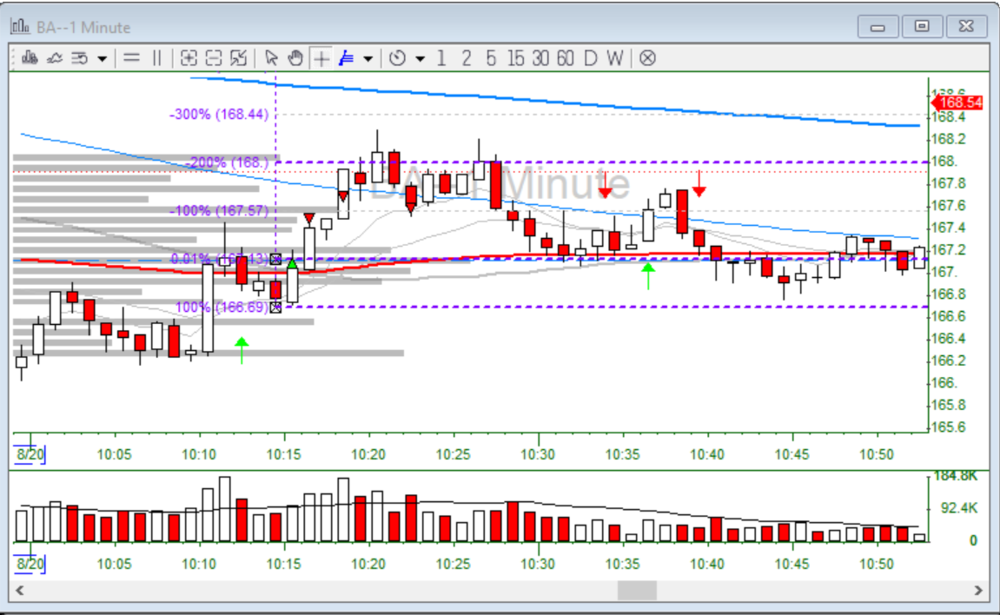Select the 60 minute timeframe
Screen dimensions: 1000x615
[565, 58]
